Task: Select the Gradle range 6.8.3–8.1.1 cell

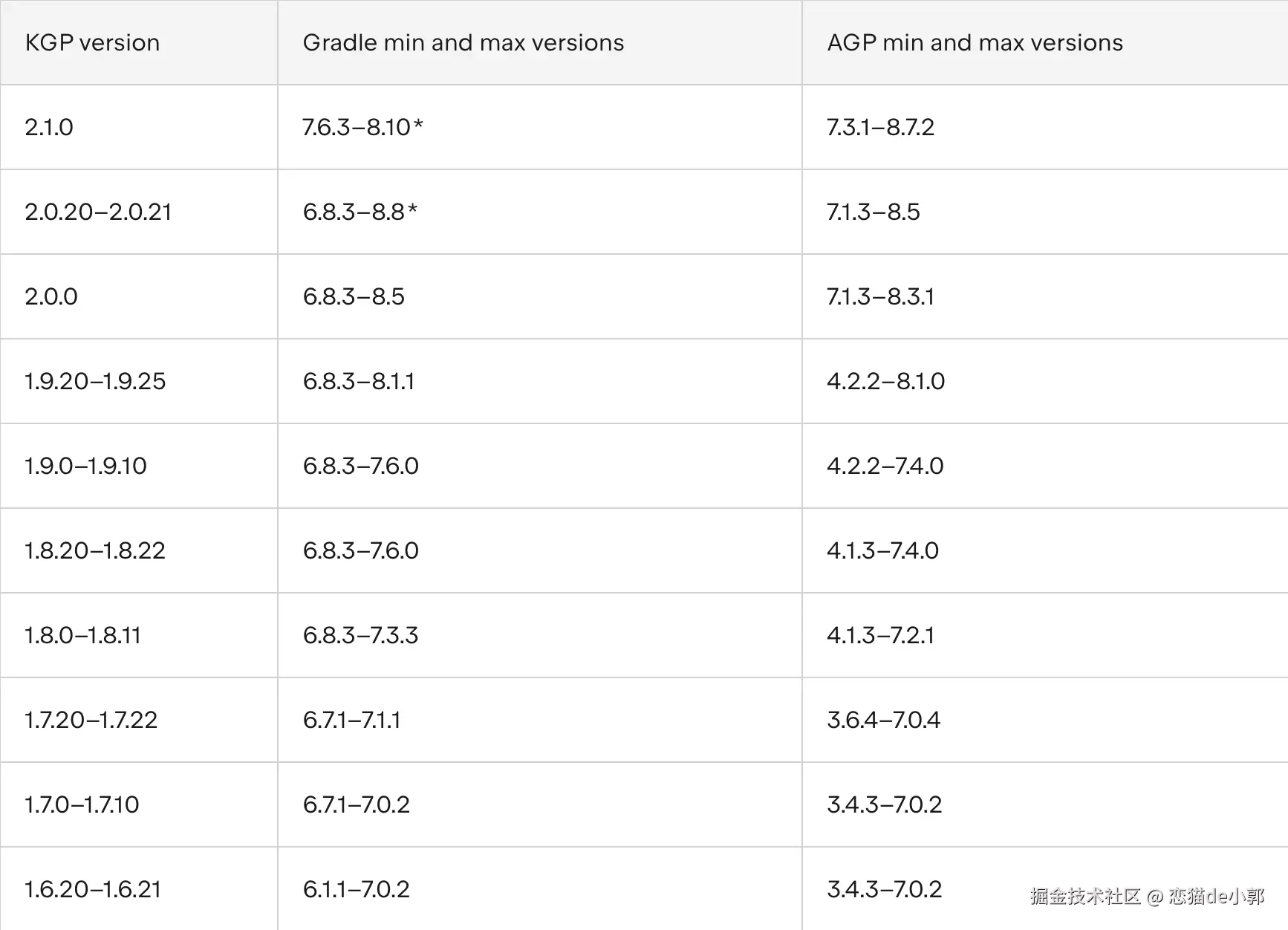Action: coord(359,382)
